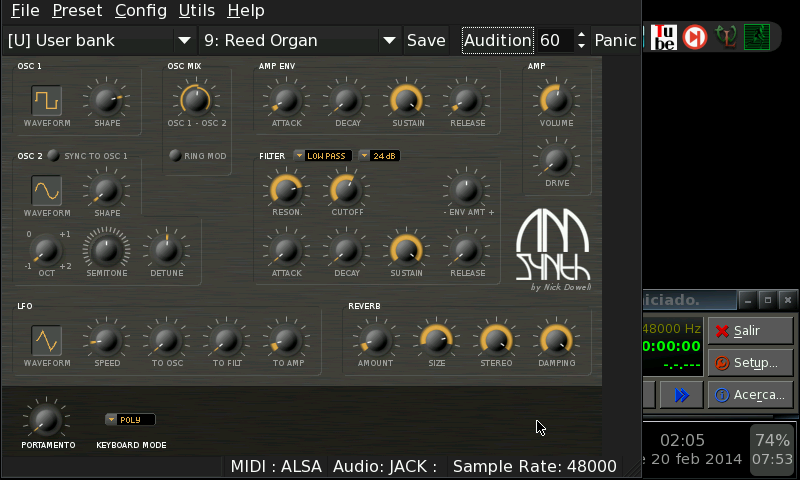This screenshot has height=480, width=800.
Task: Open the 24 dB filter slope dropdown
Action: point(380,156)
